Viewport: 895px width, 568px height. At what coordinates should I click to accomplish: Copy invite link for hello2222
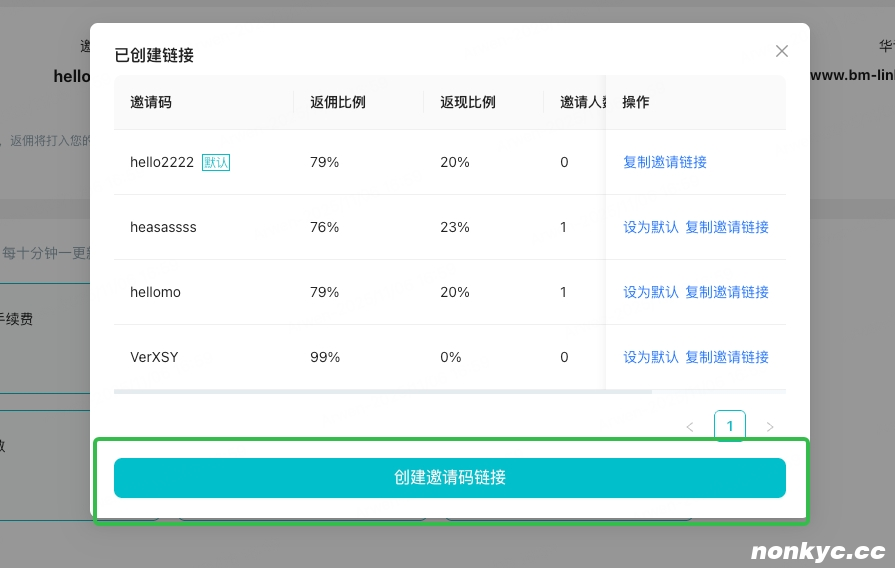click(664, 162)
